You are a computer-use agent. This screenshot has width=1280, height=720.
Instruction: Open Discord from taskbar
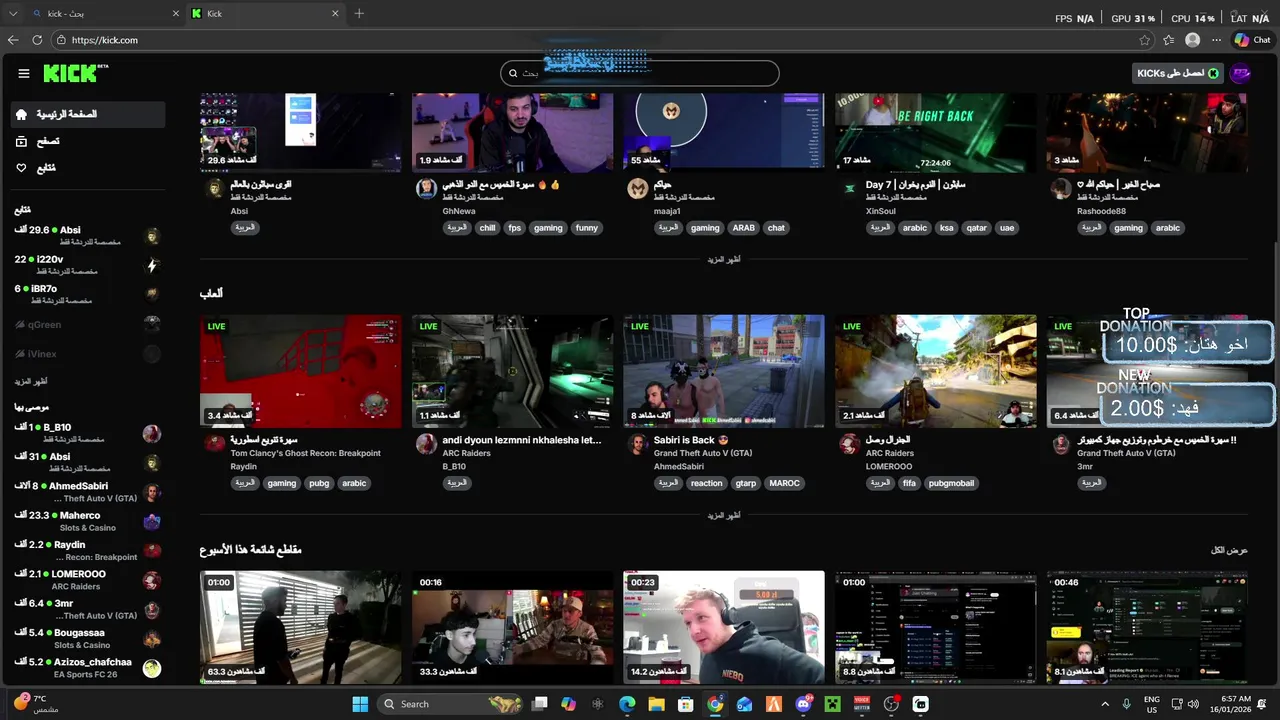803,704
